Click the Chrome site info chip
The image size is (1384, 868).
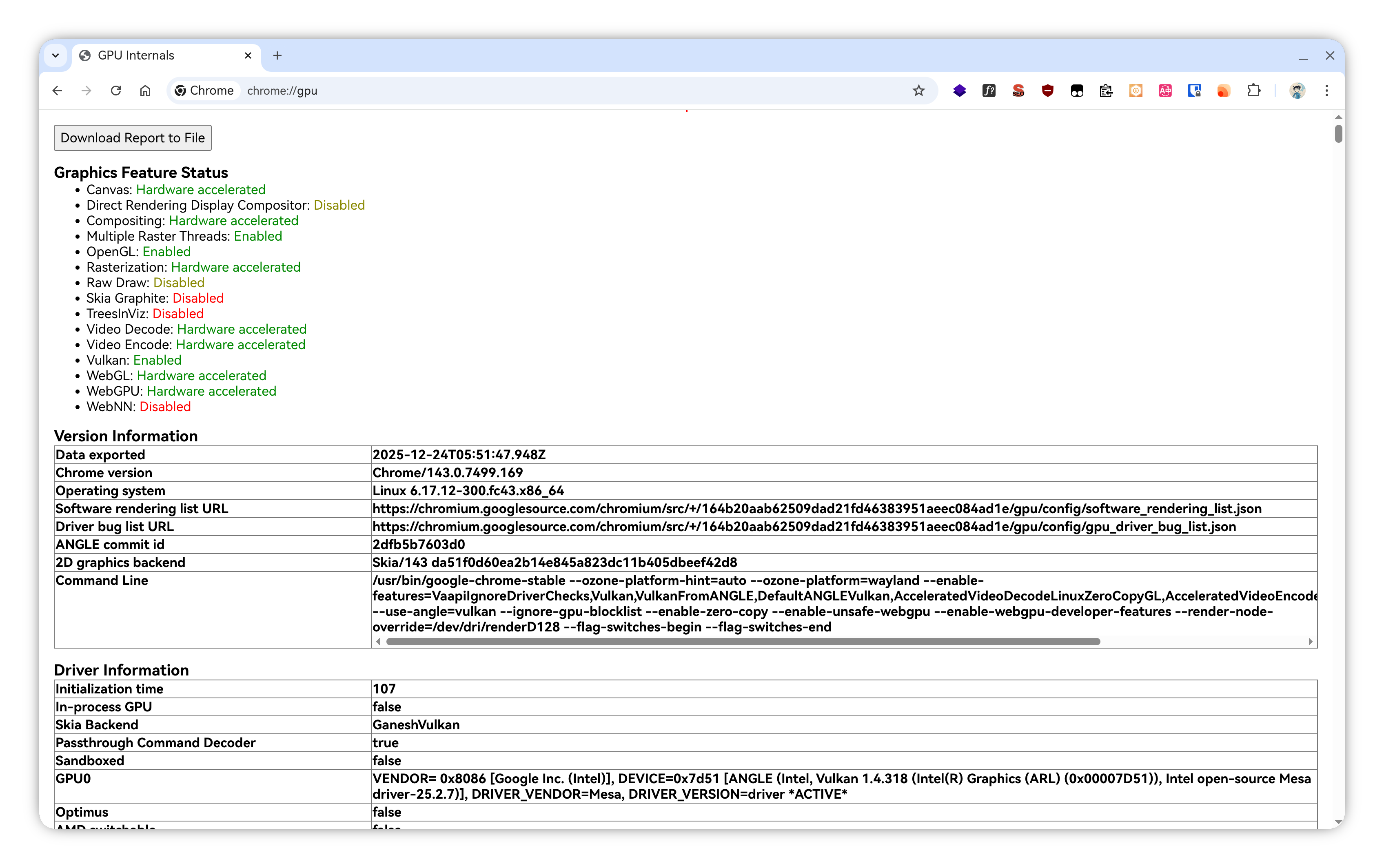(x=204, y=91)
